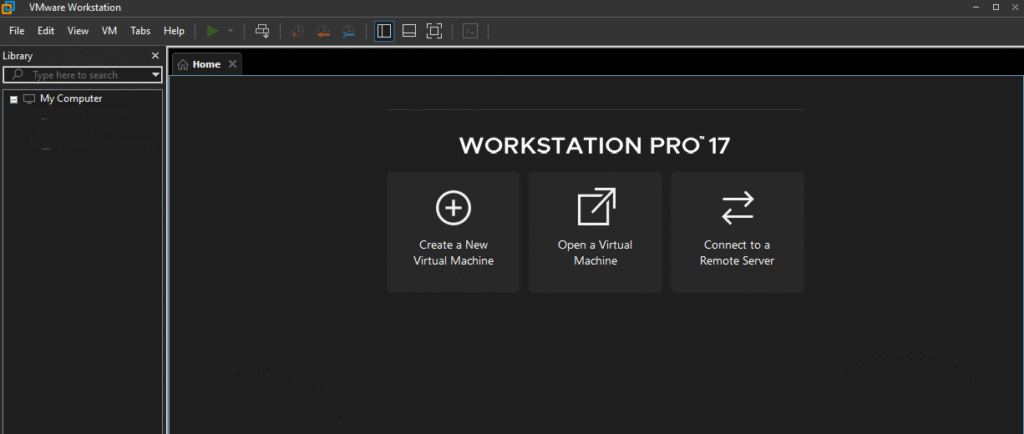Close the Home tab
The image size is (1024, 434).
point(232,64)
